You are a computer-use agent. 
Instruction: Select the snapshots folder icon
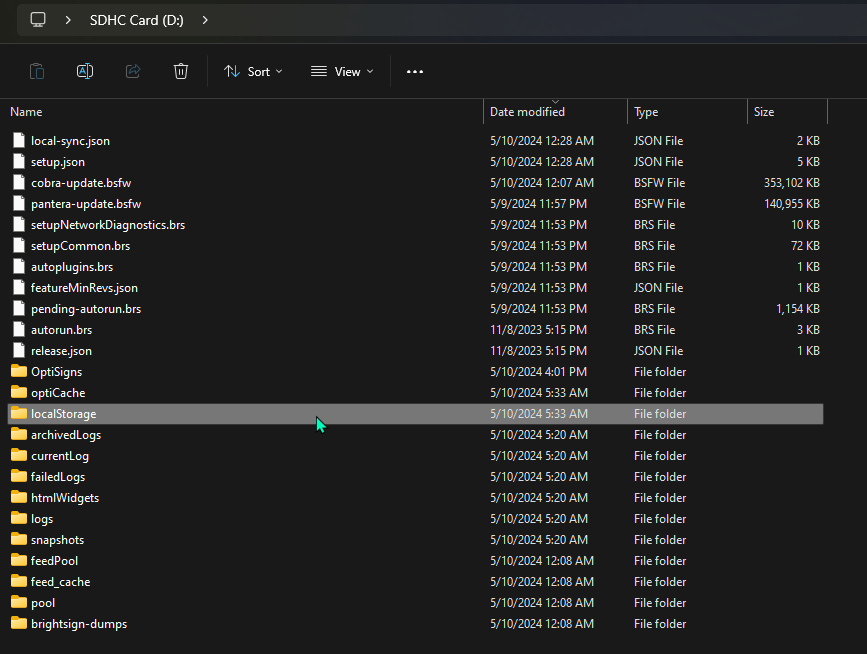[19, 539]
